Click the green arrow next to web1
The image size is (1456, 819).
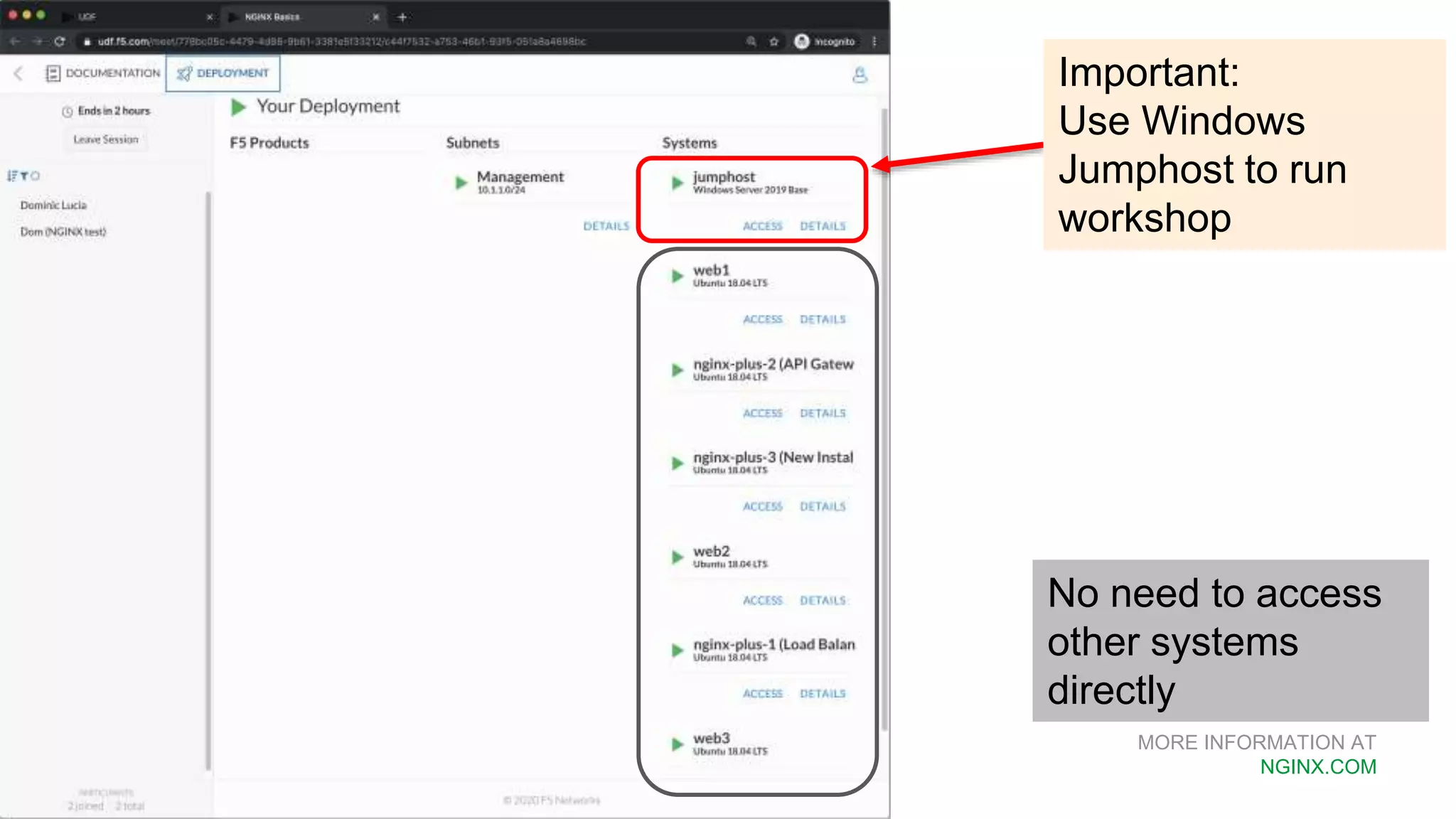(x=678, y=276)
